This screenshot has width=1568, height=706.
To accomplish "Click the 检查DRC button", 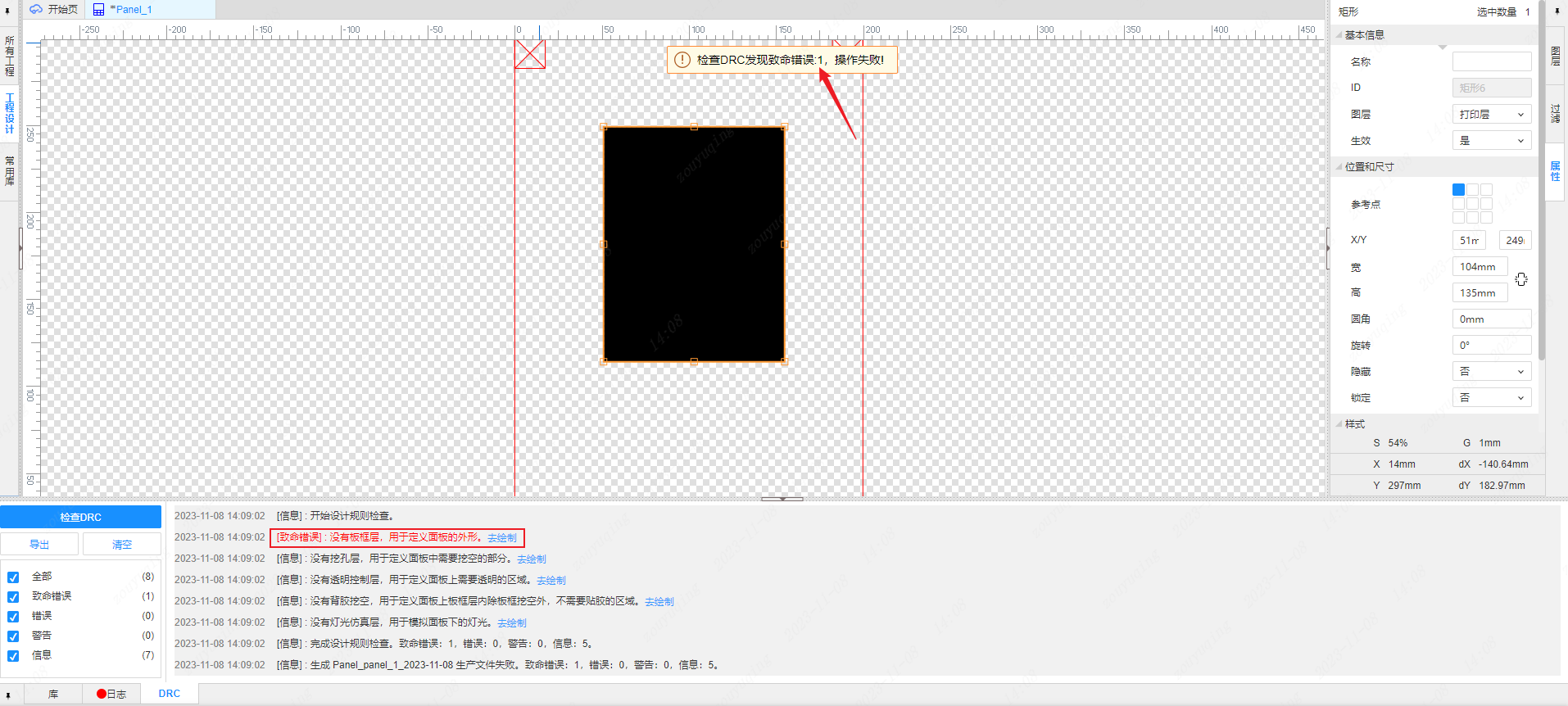I will click(x=80, y=517).
